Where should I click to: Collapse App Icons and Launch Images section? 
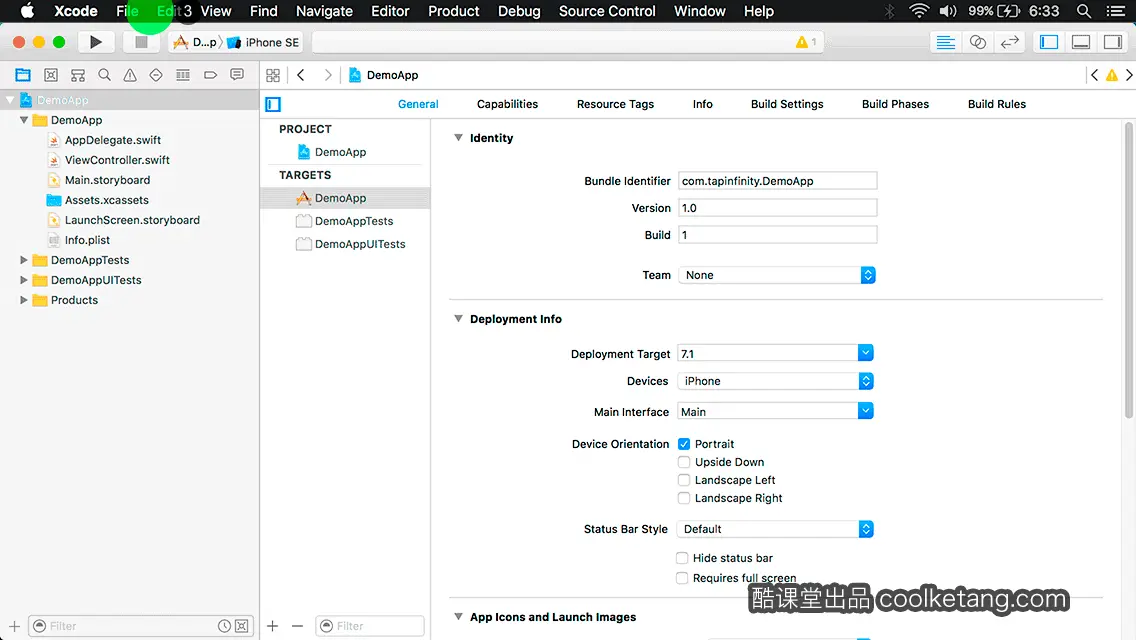click(x=458, y=616)
